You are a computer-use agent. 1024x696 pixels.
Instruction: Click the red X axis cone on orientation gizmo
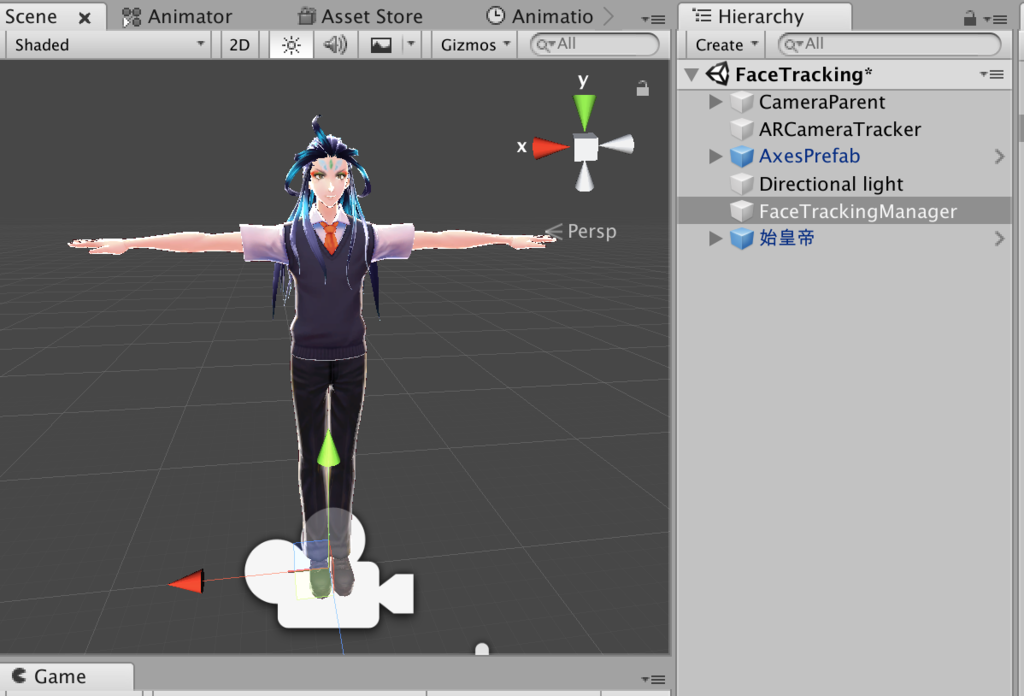click(x=550, y=148)
